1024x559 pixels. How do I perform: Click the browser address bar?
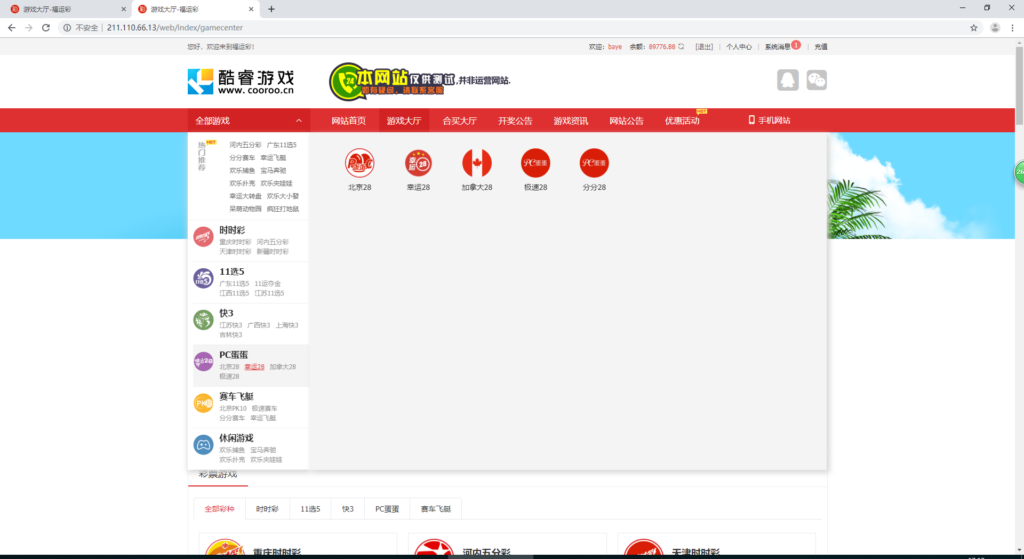[x=500, y=27]
